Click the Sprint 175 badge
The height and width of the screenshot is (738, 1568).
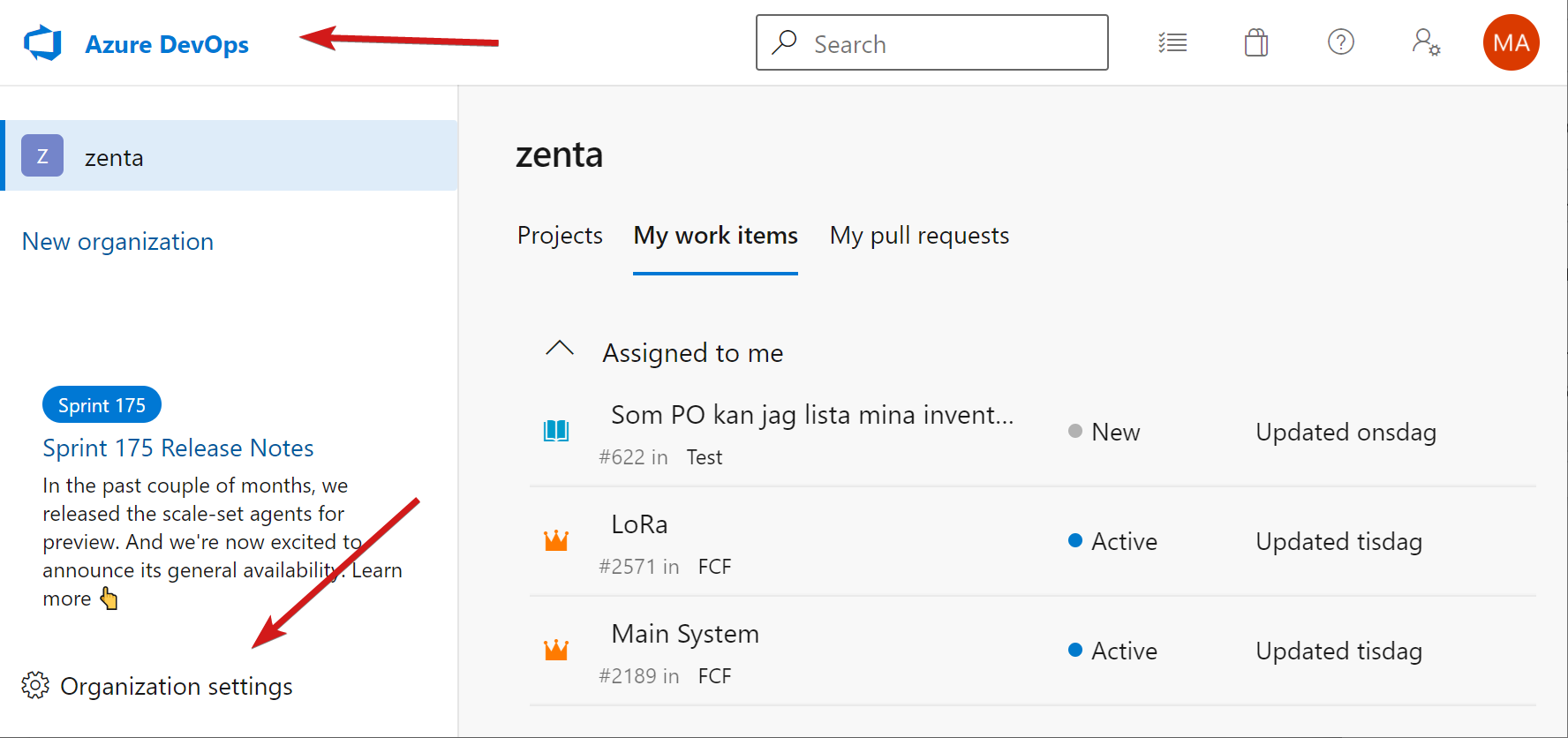(102, 405)
